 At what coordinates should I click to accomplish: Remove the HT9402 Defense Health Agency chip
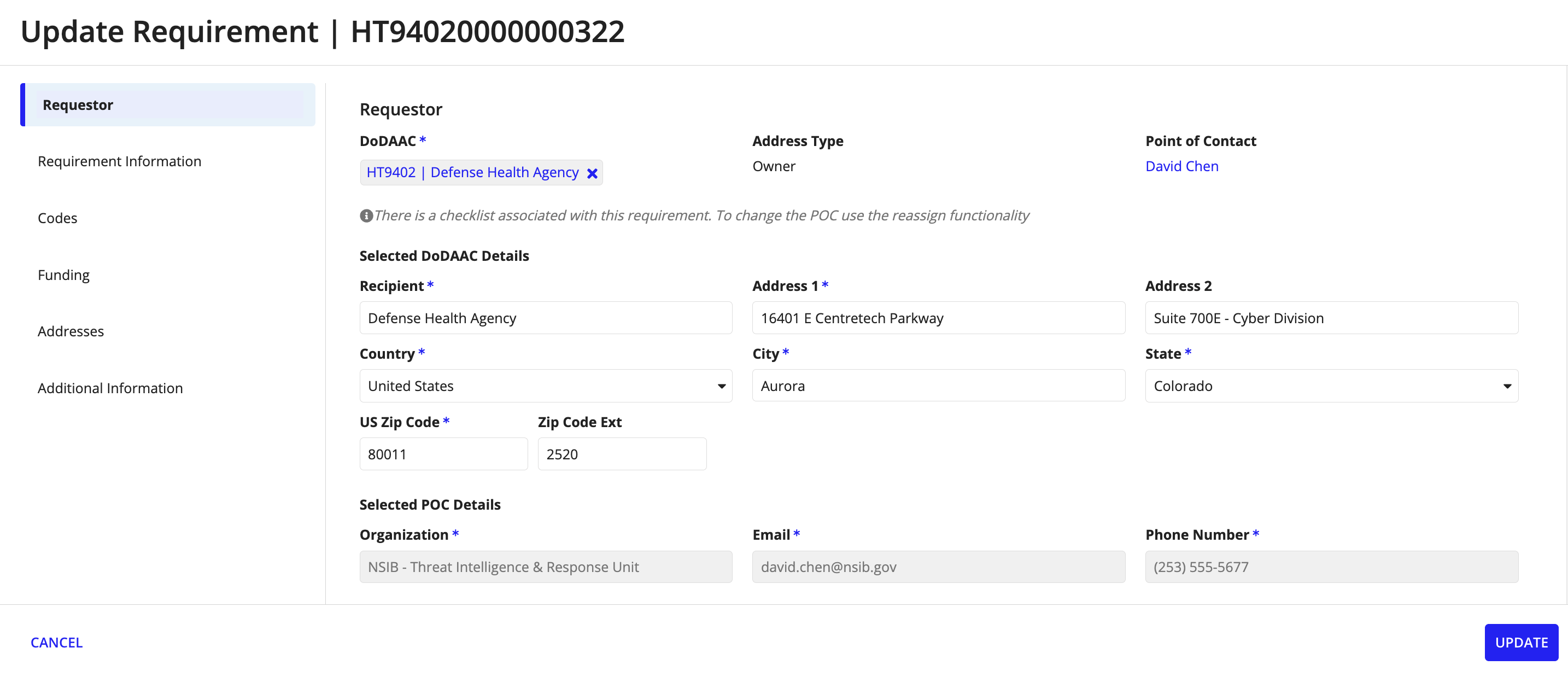point(592,173)
